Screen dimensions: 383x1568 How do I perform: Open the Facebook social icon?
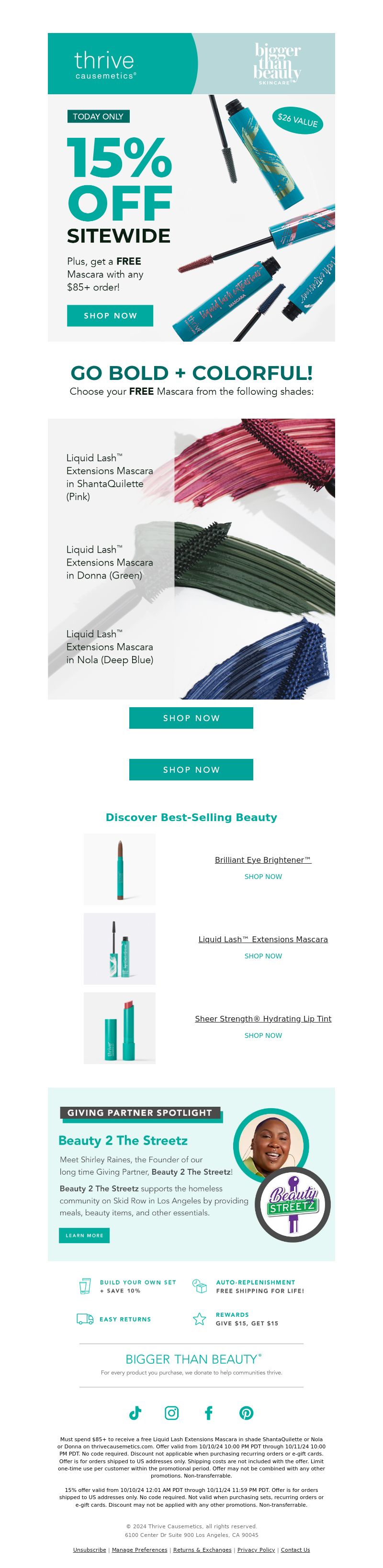(208, 1413)
